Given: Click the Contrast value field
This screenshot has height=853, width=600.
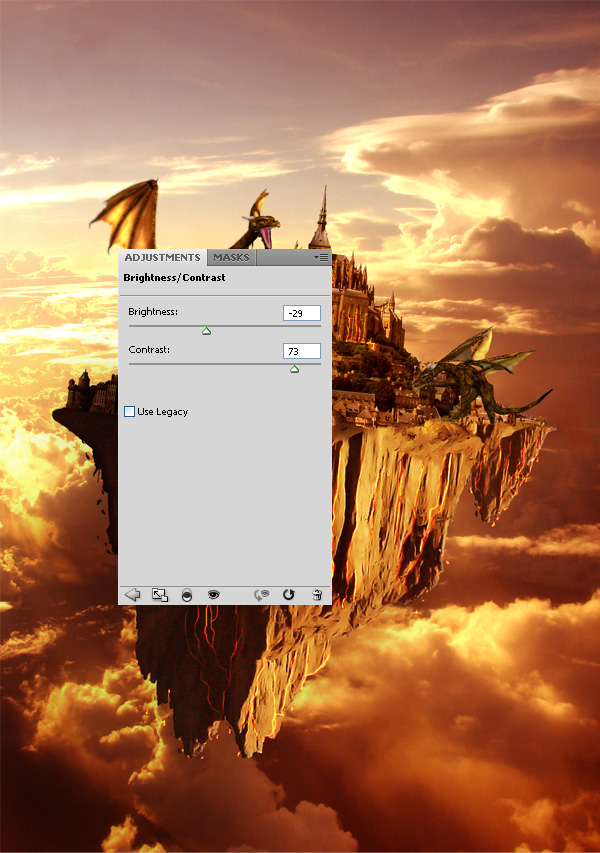Looking at the screenshot, I should click(x=301, y=351).
